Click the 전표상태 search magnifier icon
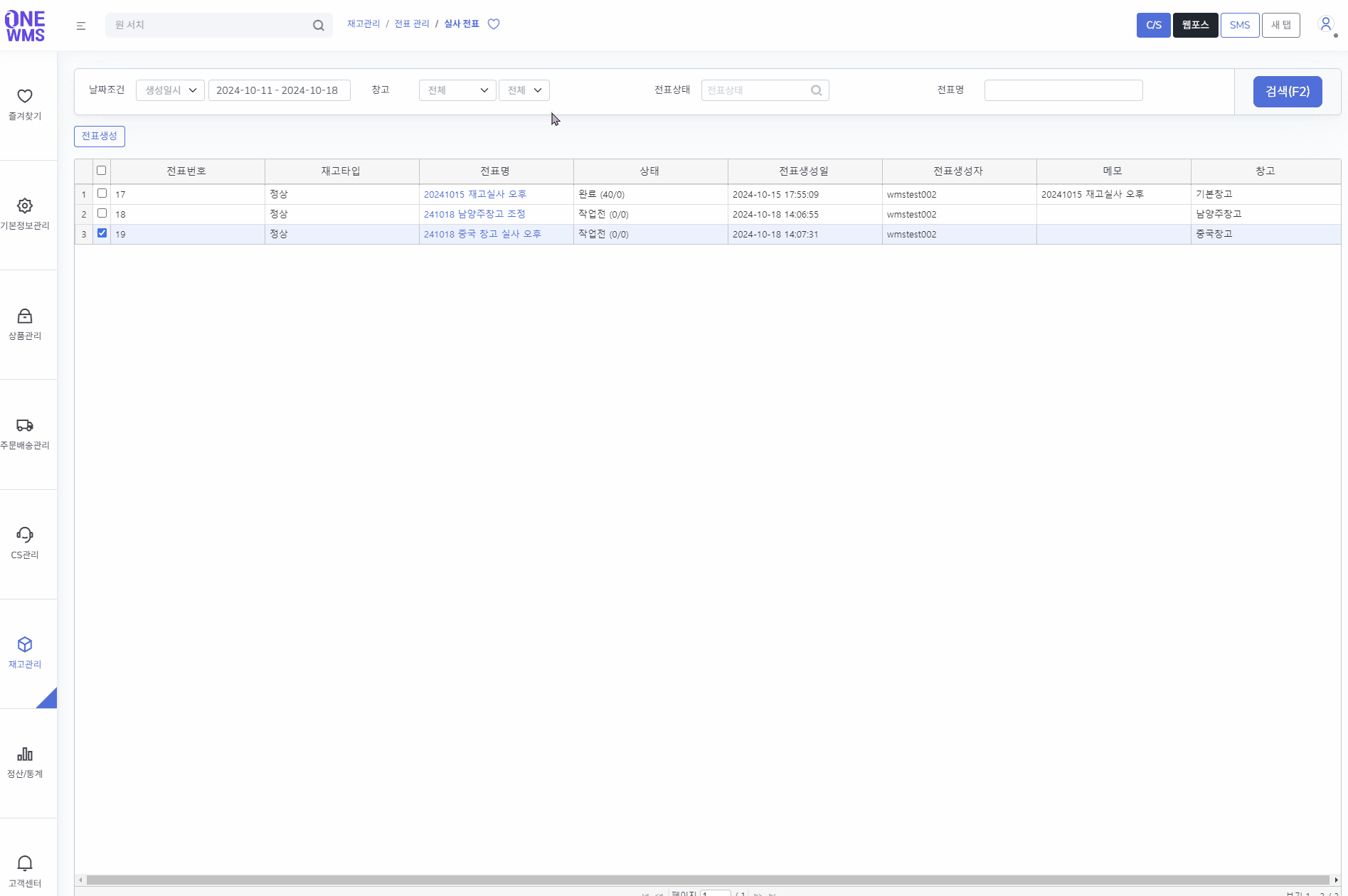Screen dimensions: 1348x896 pos(817,90)
